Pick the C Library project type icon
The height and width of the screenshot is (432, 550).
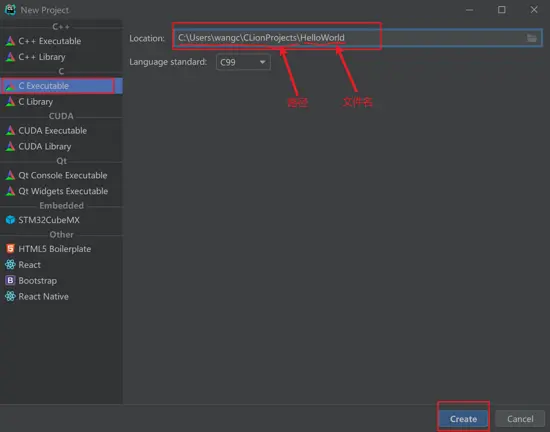[x=10, y=102]
